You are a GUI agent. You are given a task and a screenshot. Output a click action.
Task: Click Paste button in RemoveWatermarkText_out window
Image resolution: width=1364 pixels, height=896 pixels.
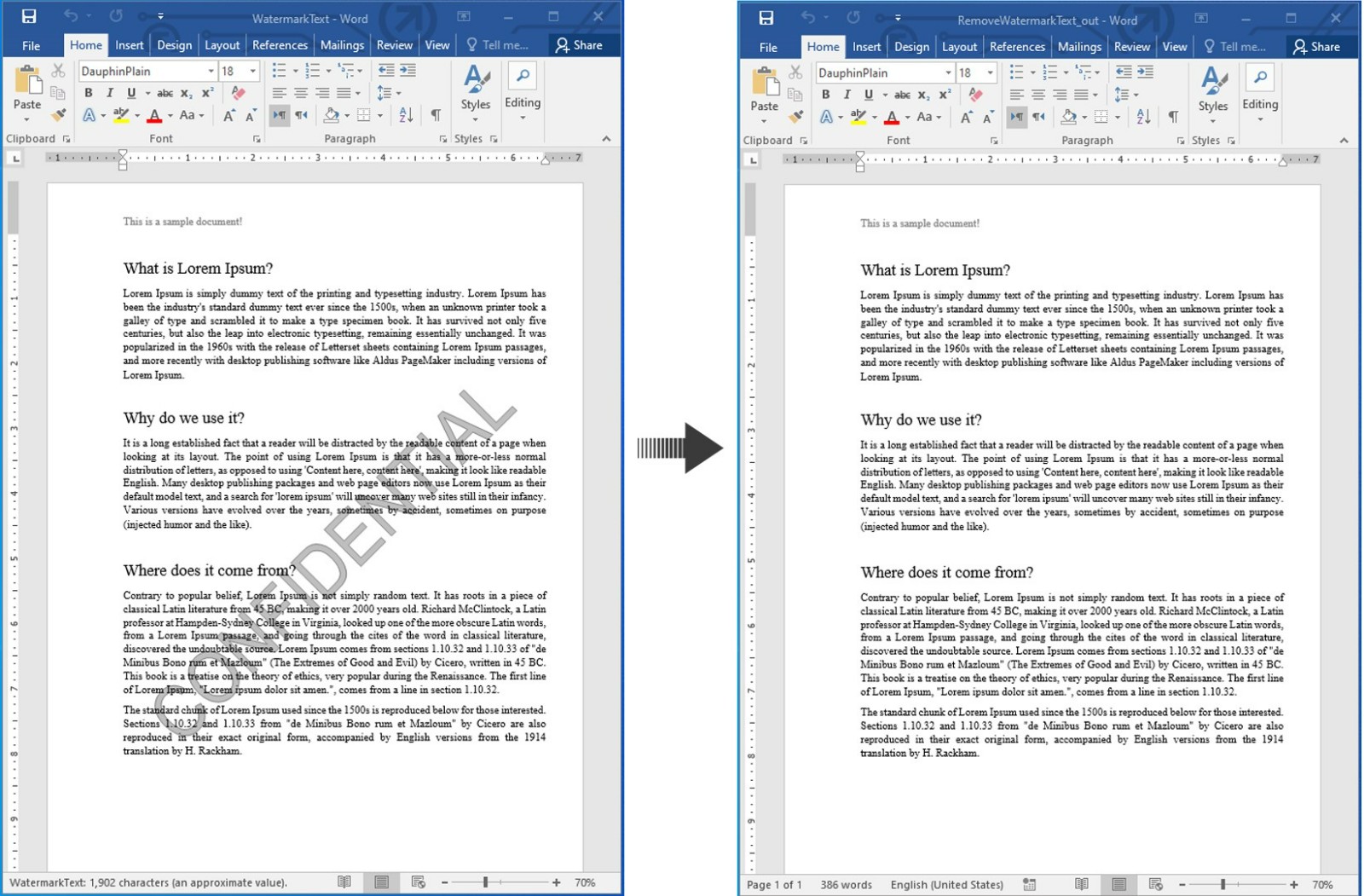(x=764, y=90)
